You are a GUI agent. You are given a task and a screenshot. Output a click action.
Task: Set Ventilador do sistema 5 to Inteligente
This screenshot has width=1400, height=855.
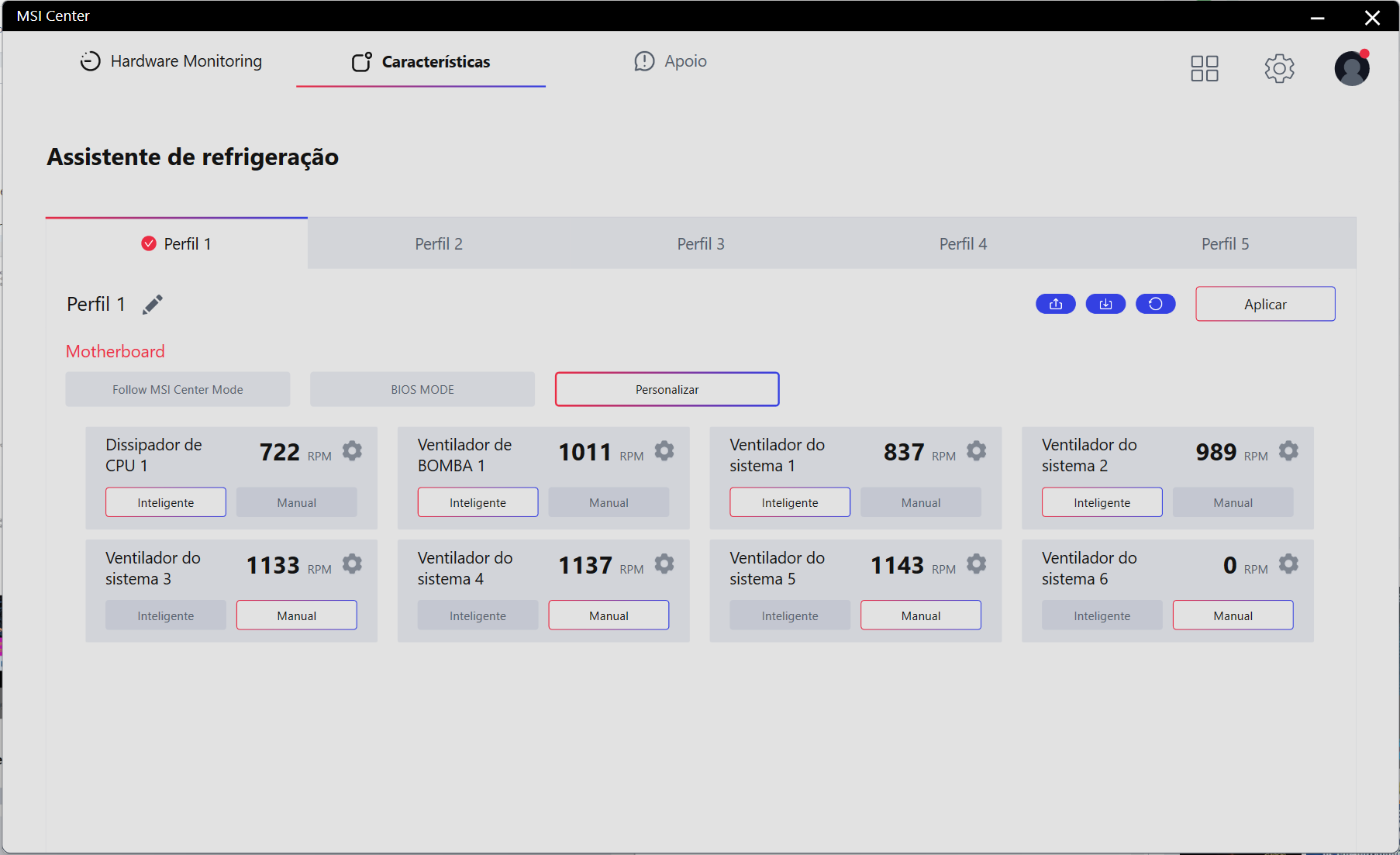point(790,615)
